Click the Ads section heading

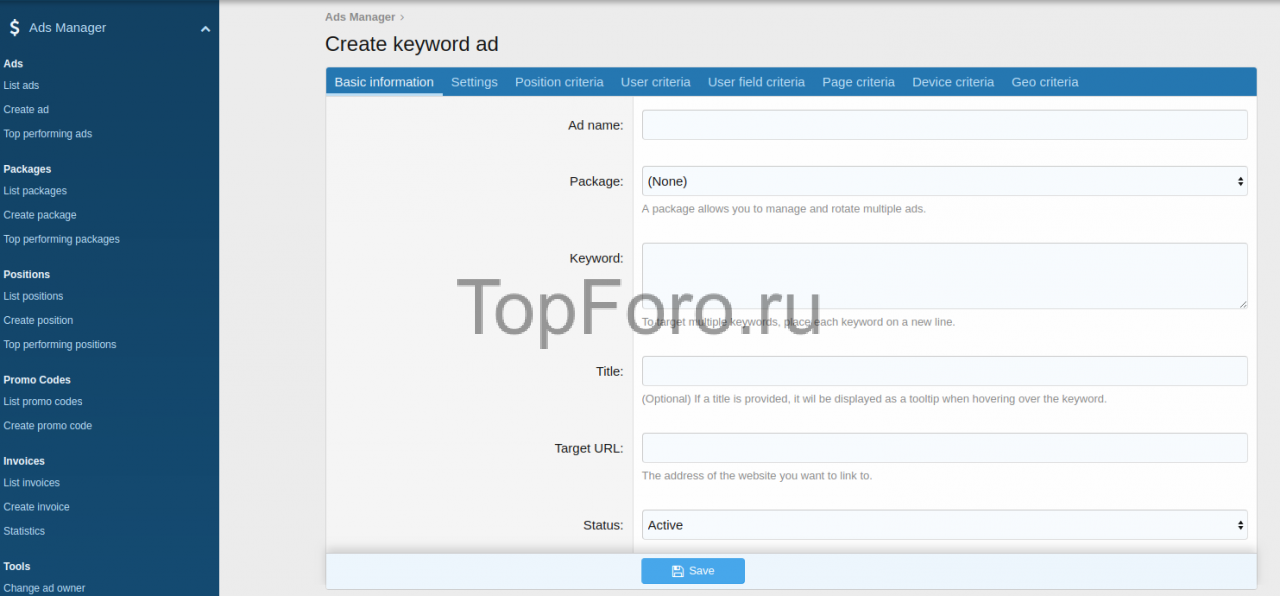pyautogui.click(x=13, y=64)
